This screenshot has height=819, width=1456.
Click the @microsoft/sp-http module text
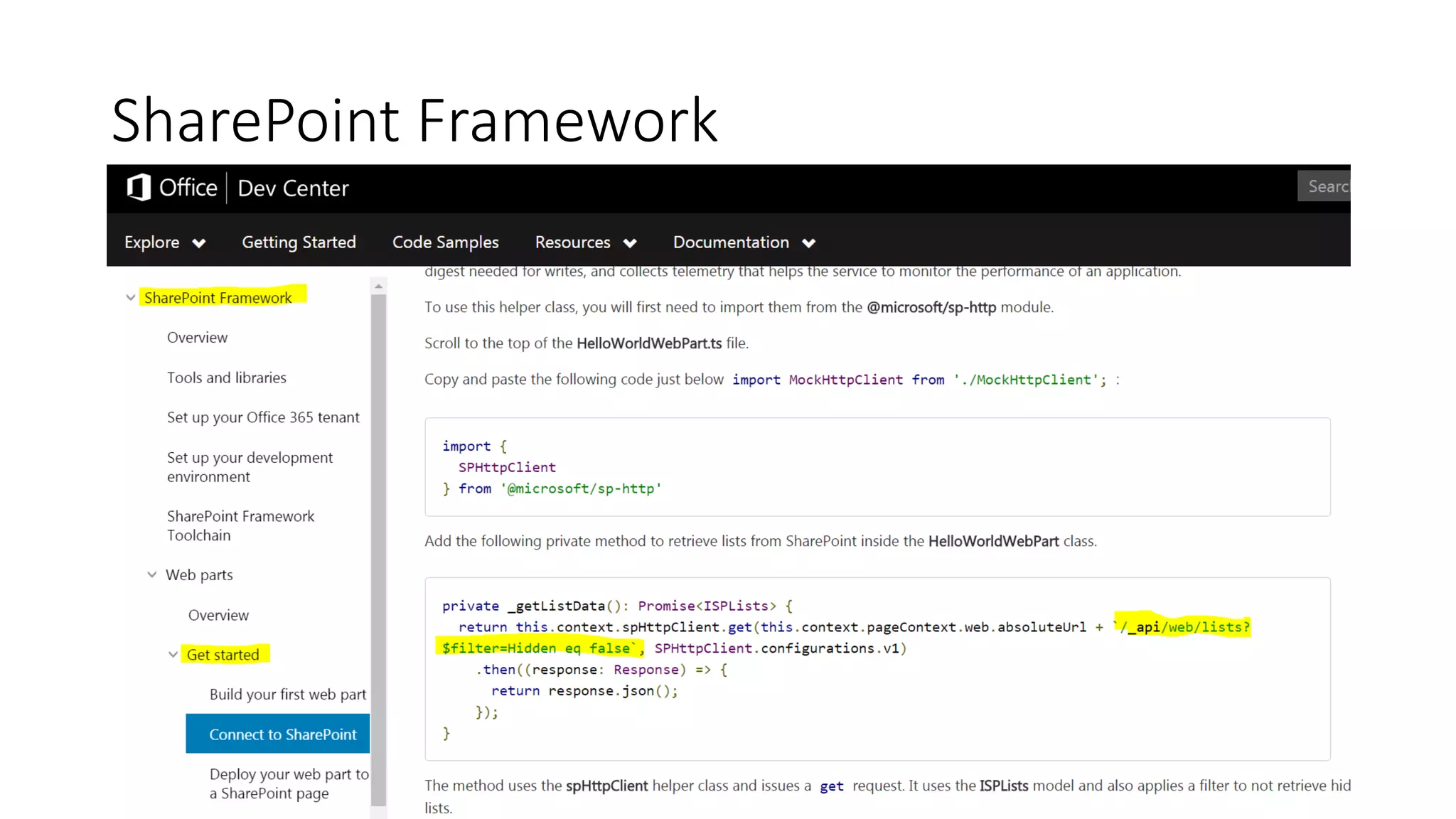[x=931, y=307]
